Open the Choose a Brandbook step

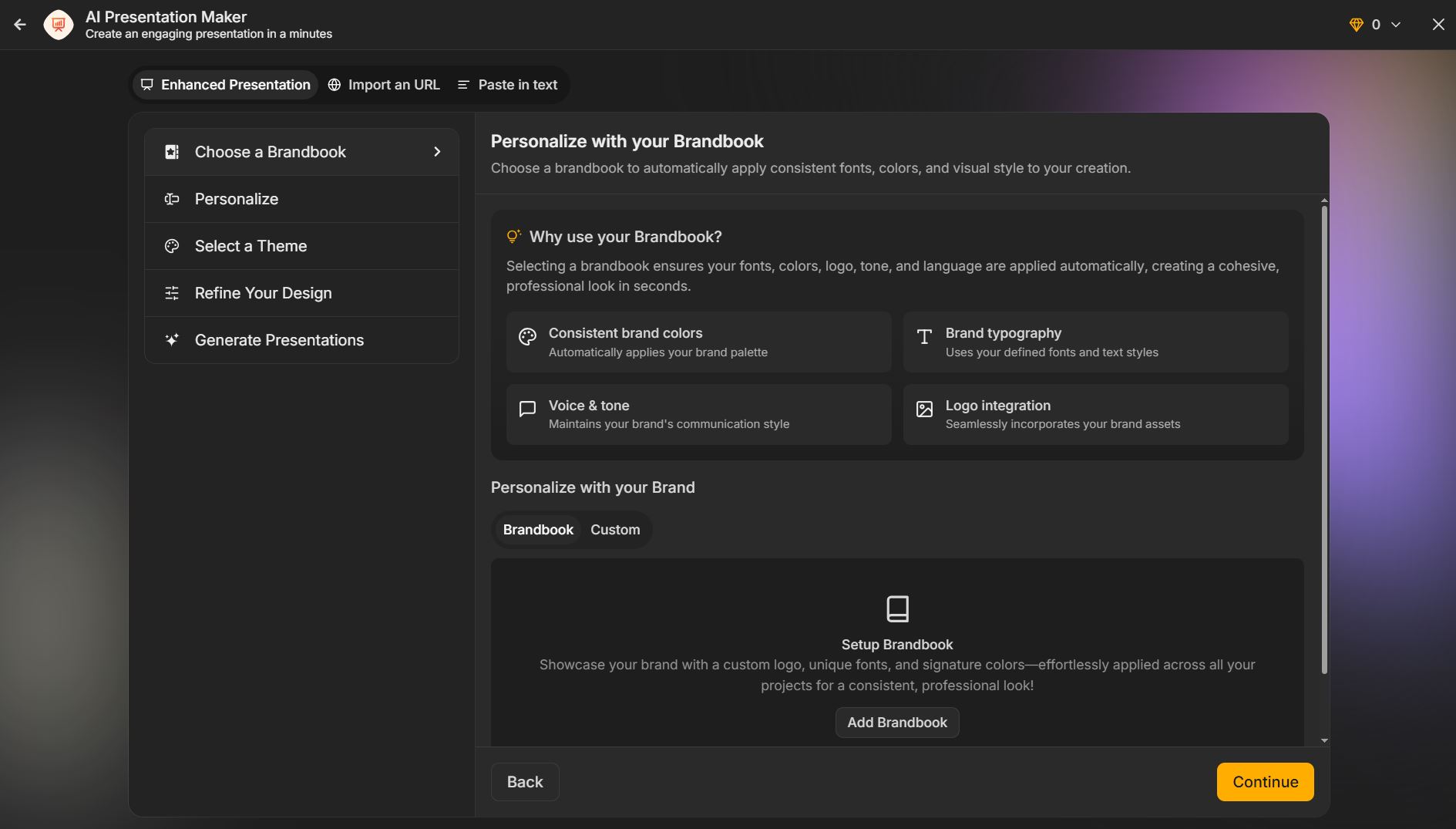301,152
